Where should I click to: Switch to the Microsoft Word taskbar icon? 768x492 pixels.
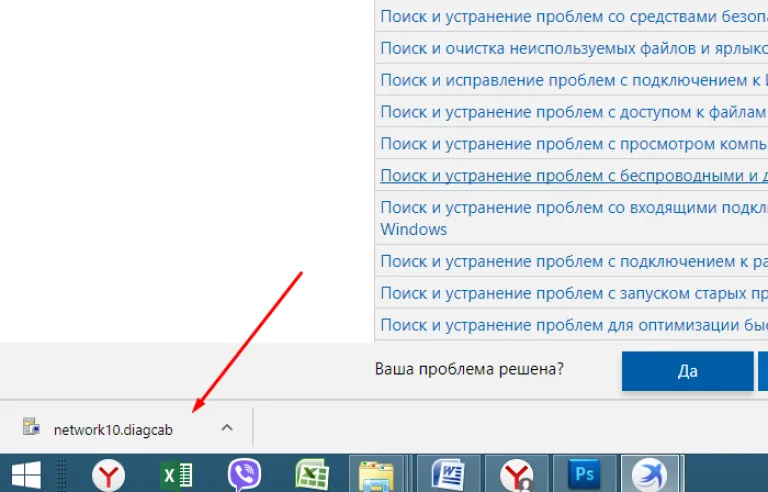pyautogui.click(x=448, y=474)
